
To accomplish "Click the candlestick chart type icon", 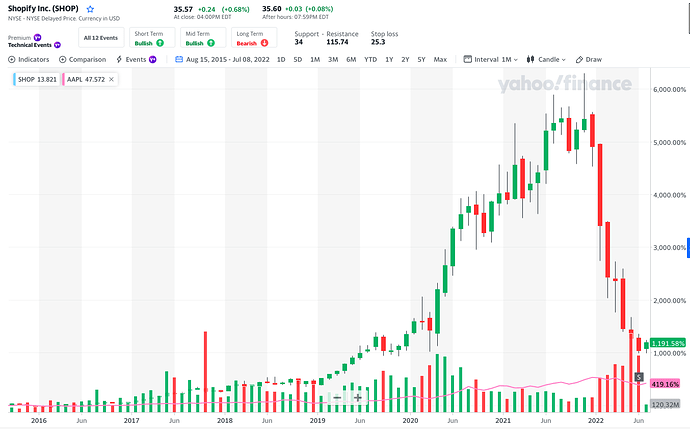I will (x=530, y=59).
